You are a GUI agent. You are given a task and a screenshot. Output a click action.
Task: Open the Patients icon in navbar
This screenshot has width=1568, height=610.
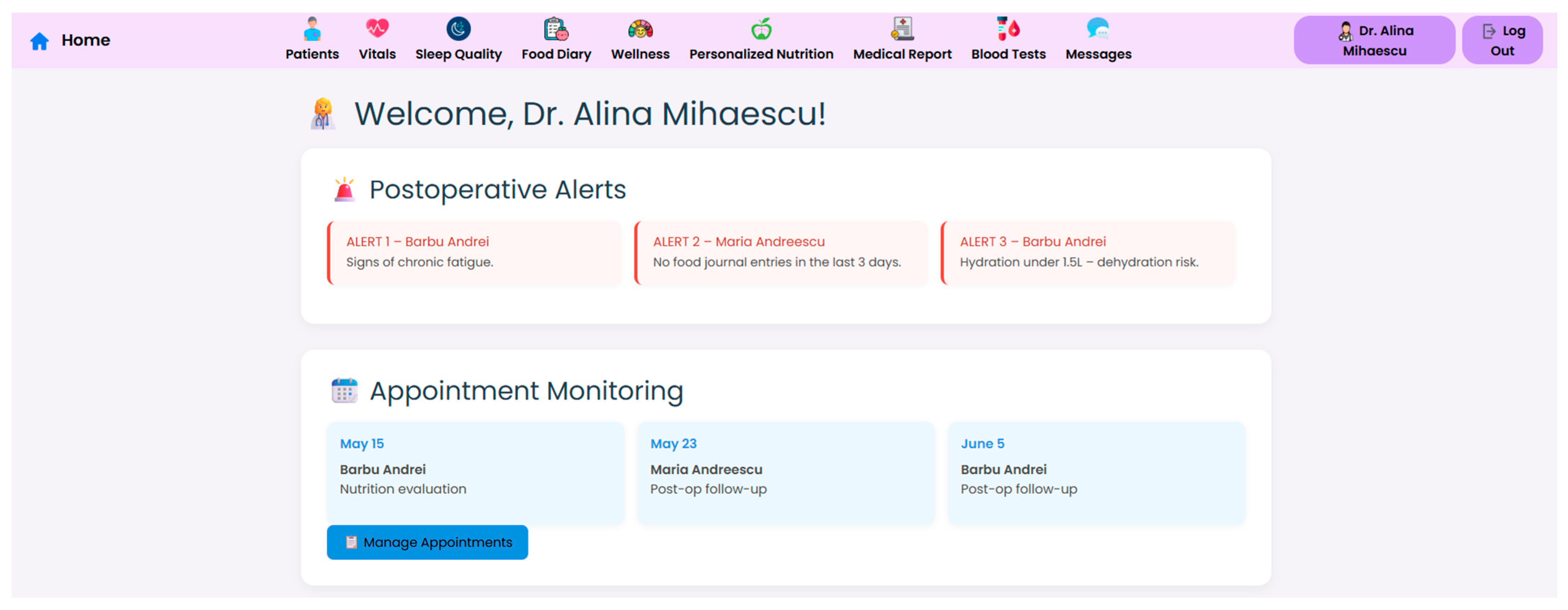click(x=312, y=29)
